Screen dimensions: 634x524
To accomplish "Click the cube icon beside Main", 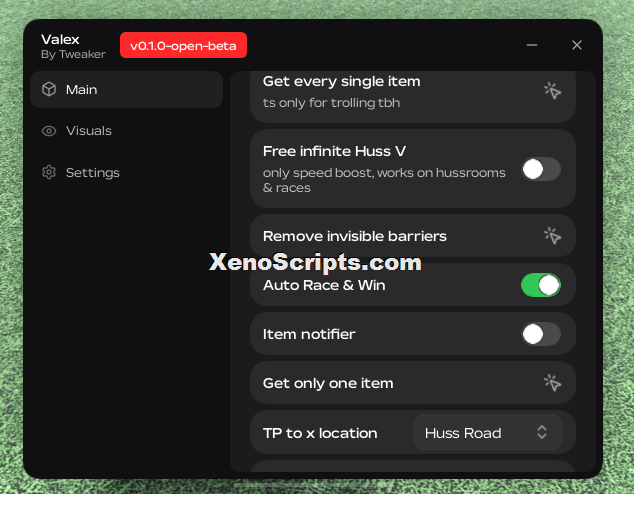I will tap(49, 89).
